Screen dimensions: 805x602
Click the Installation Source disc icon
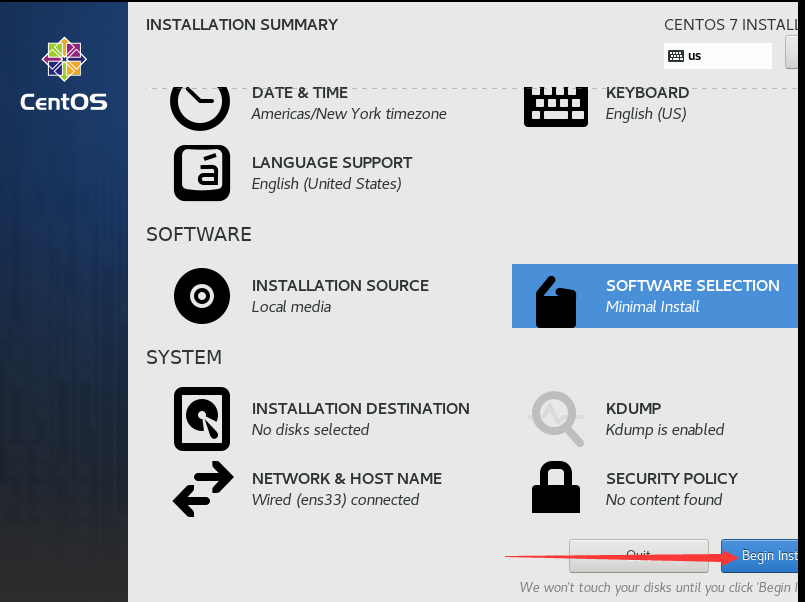tap(202, 296)
